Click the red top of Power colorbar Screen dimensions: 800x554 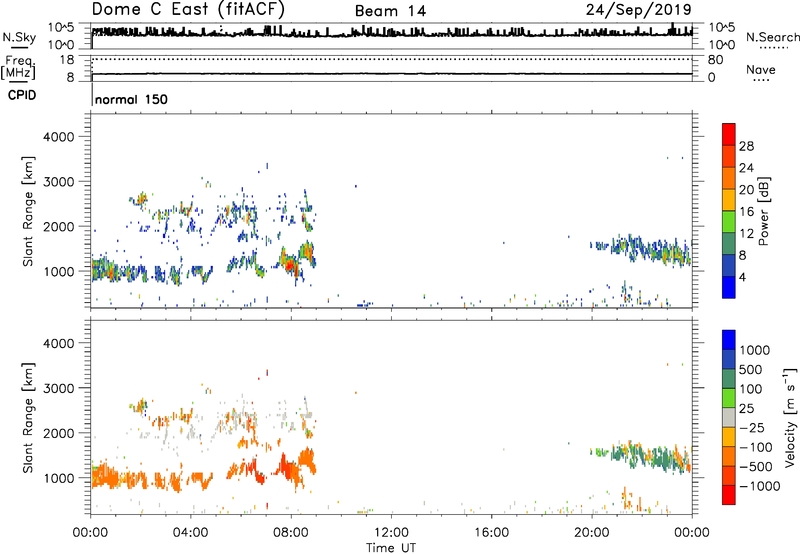pyautogui.click(x=729, y=134)
